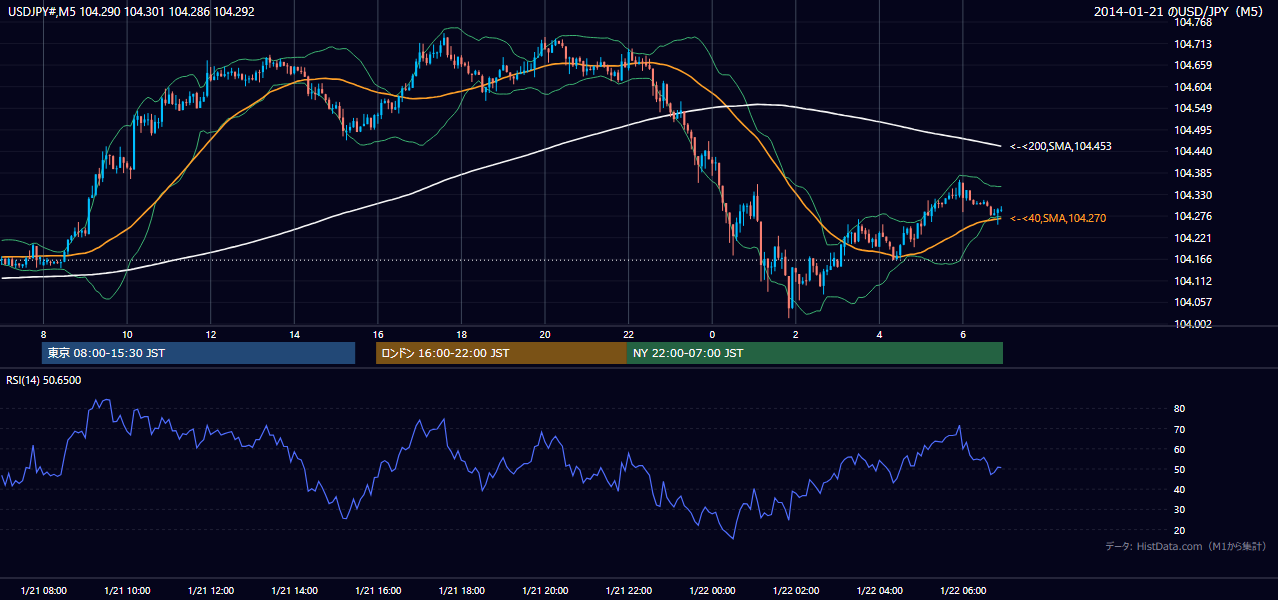
Task: Select the NY 22:00-07:00 JST session bar
Action: [815, 353]
